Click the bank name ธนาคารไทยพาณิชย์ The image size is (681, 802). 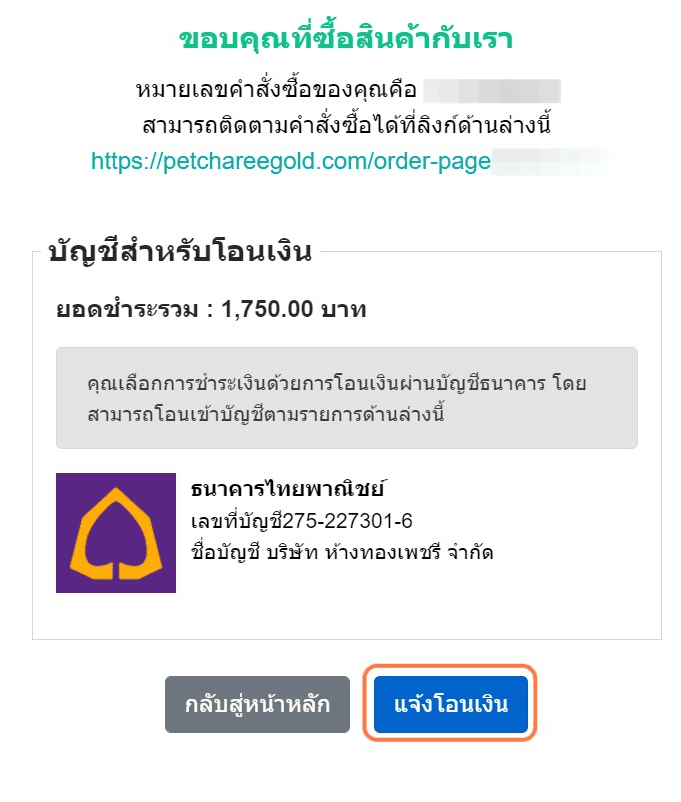tap(288, 488)
